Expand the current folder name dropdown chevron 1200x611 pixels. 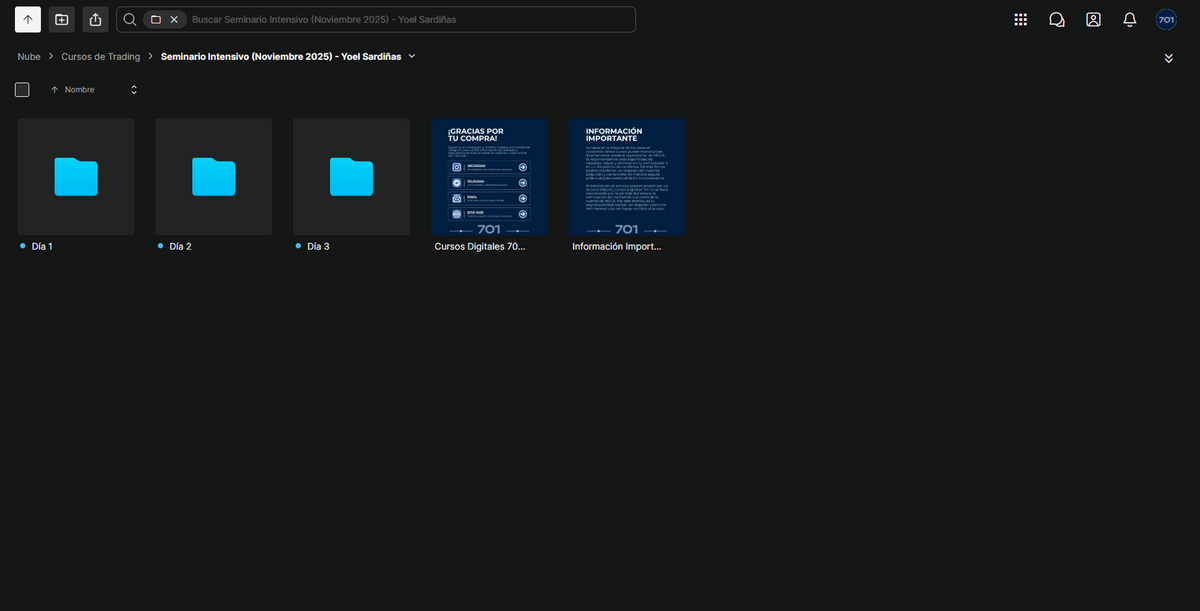click(412, 56)
